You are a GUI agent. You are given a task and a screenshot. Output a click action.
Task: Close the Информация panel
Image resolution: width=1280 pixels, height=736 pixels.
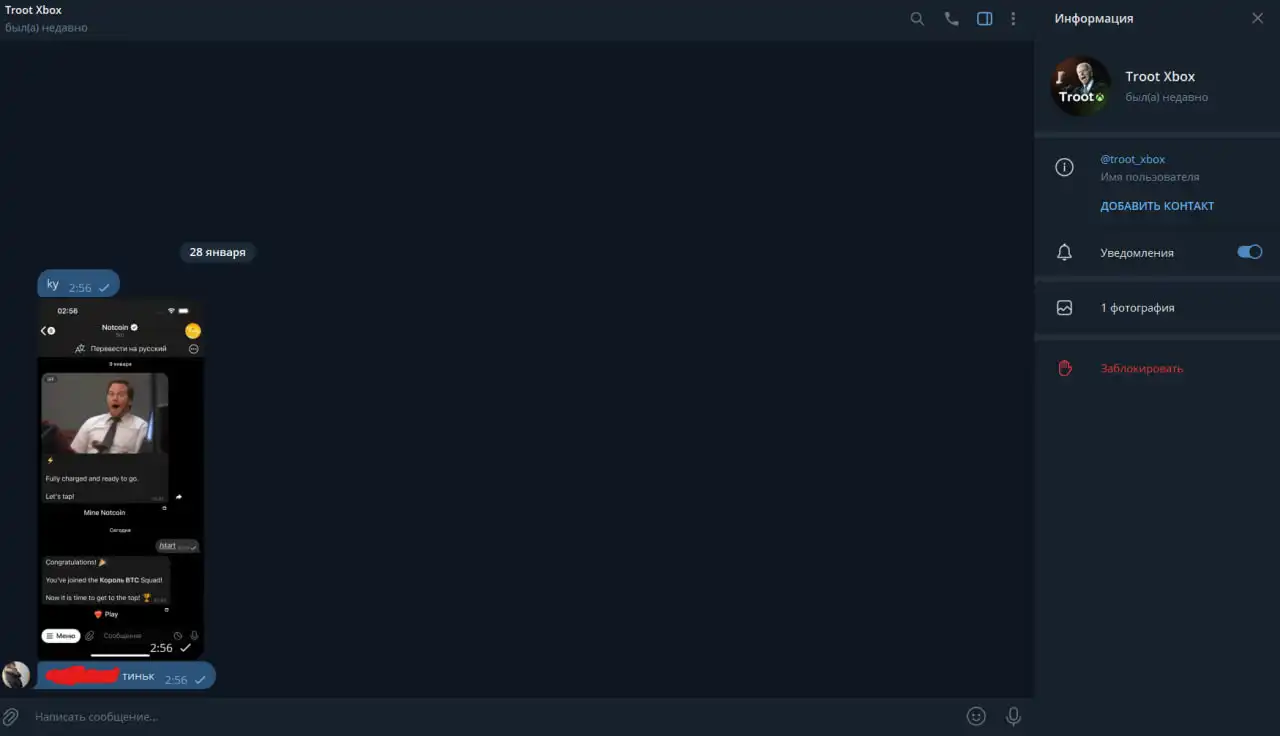[1258, 18]
